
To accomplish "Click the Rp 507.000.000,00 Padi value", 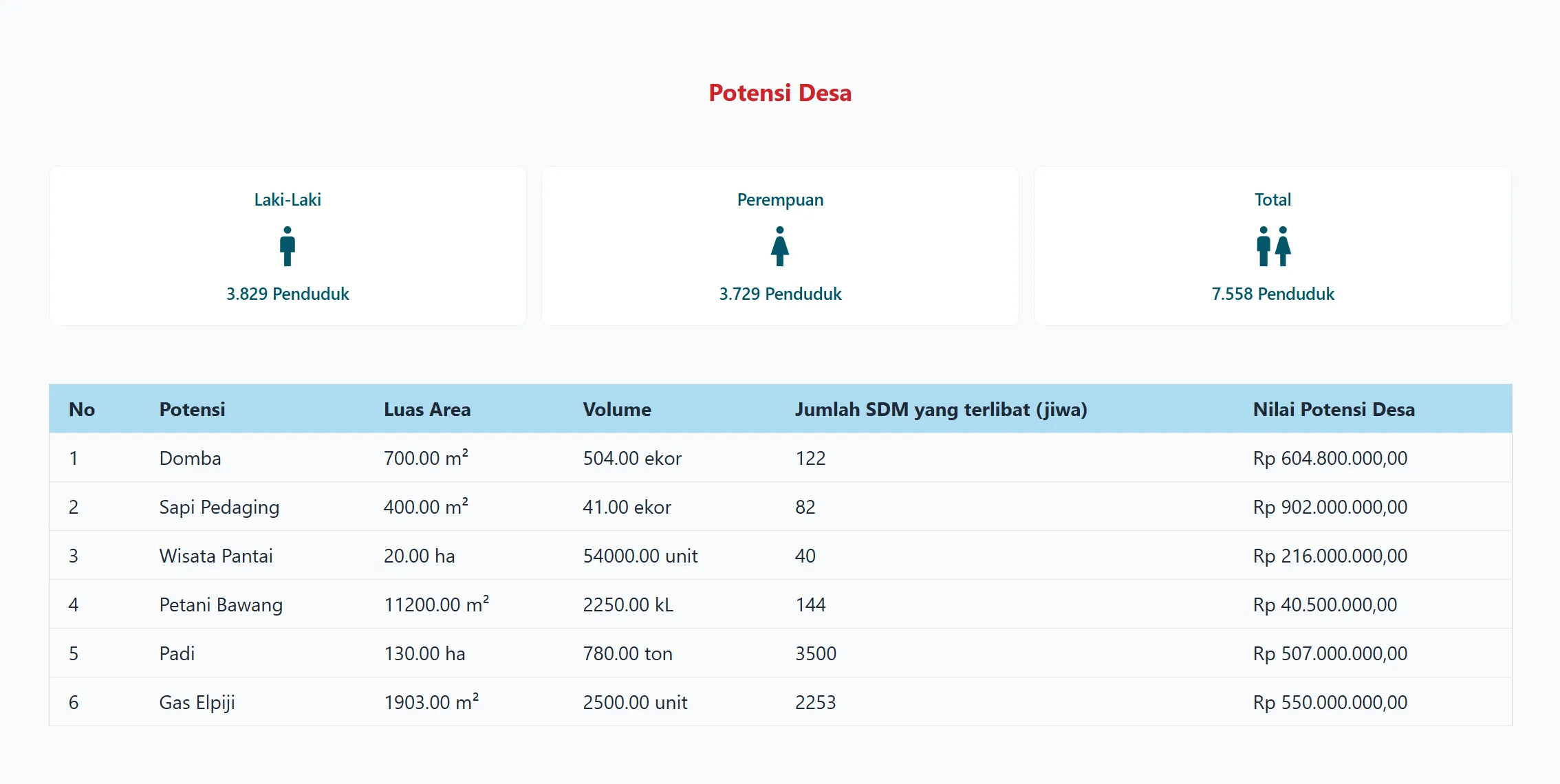I will pos(1330,653).
